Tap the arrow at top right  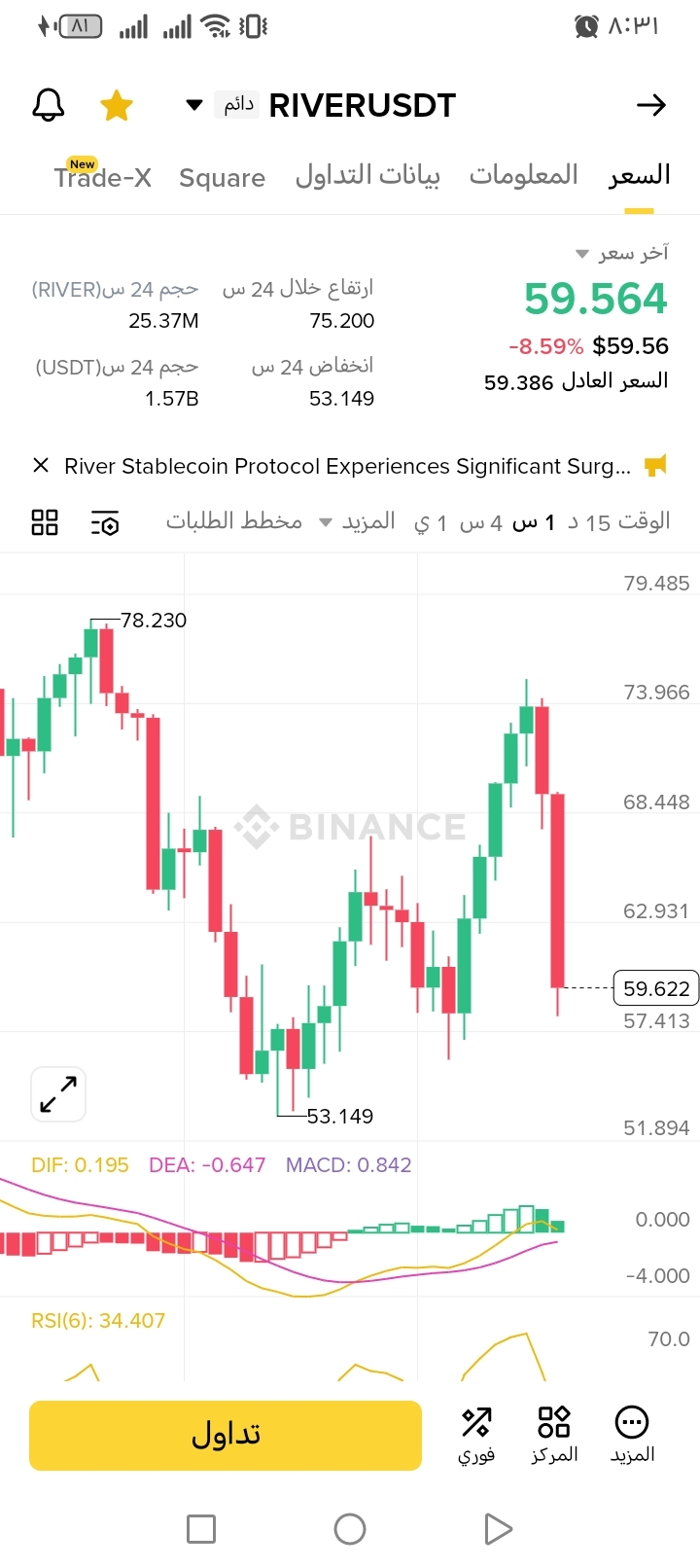(651, 105)
